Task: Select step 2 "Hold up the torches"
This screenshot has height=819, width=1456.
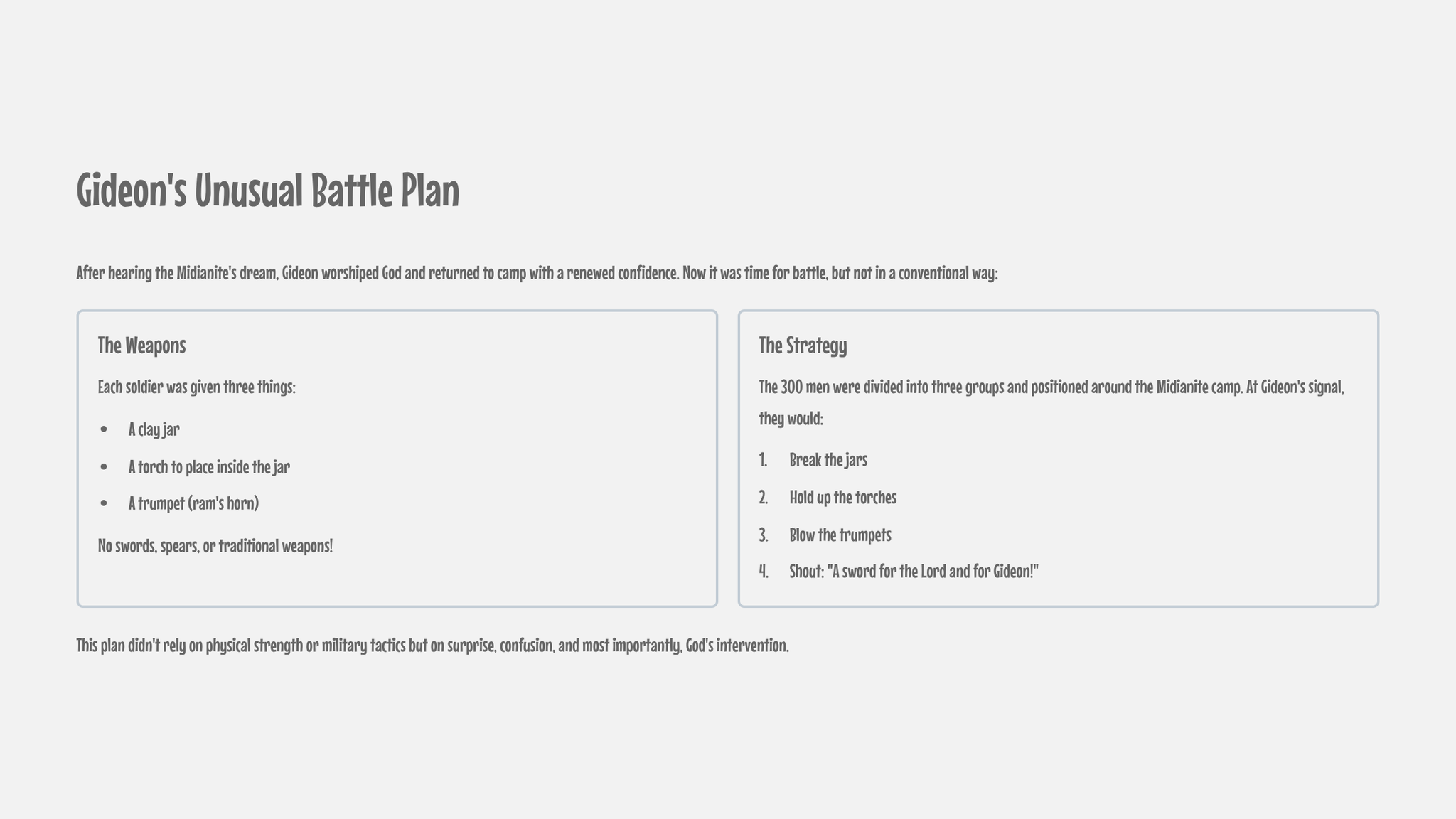Action: 842,498
